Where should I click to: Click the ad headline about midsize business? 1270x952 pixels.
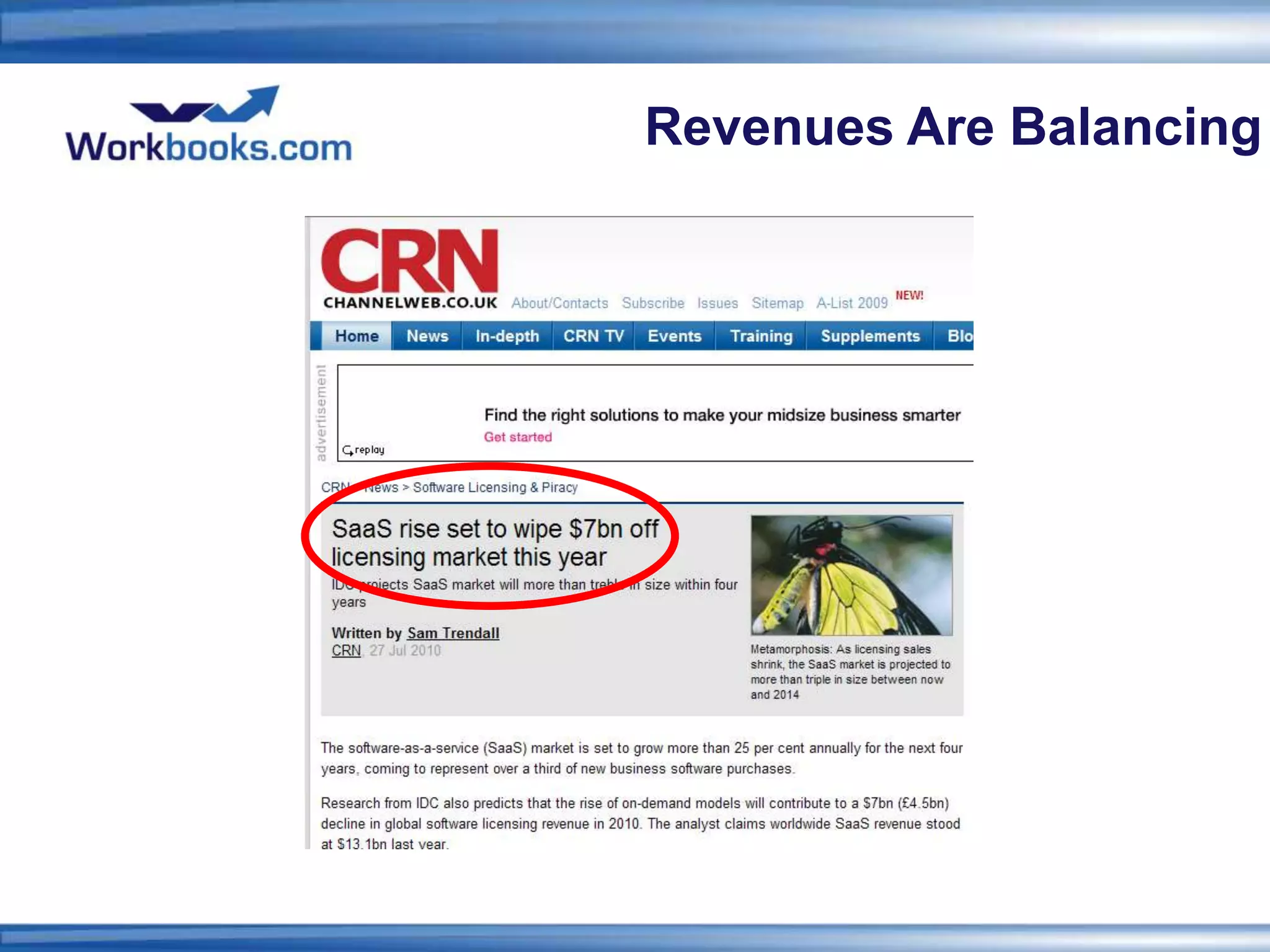722,415
